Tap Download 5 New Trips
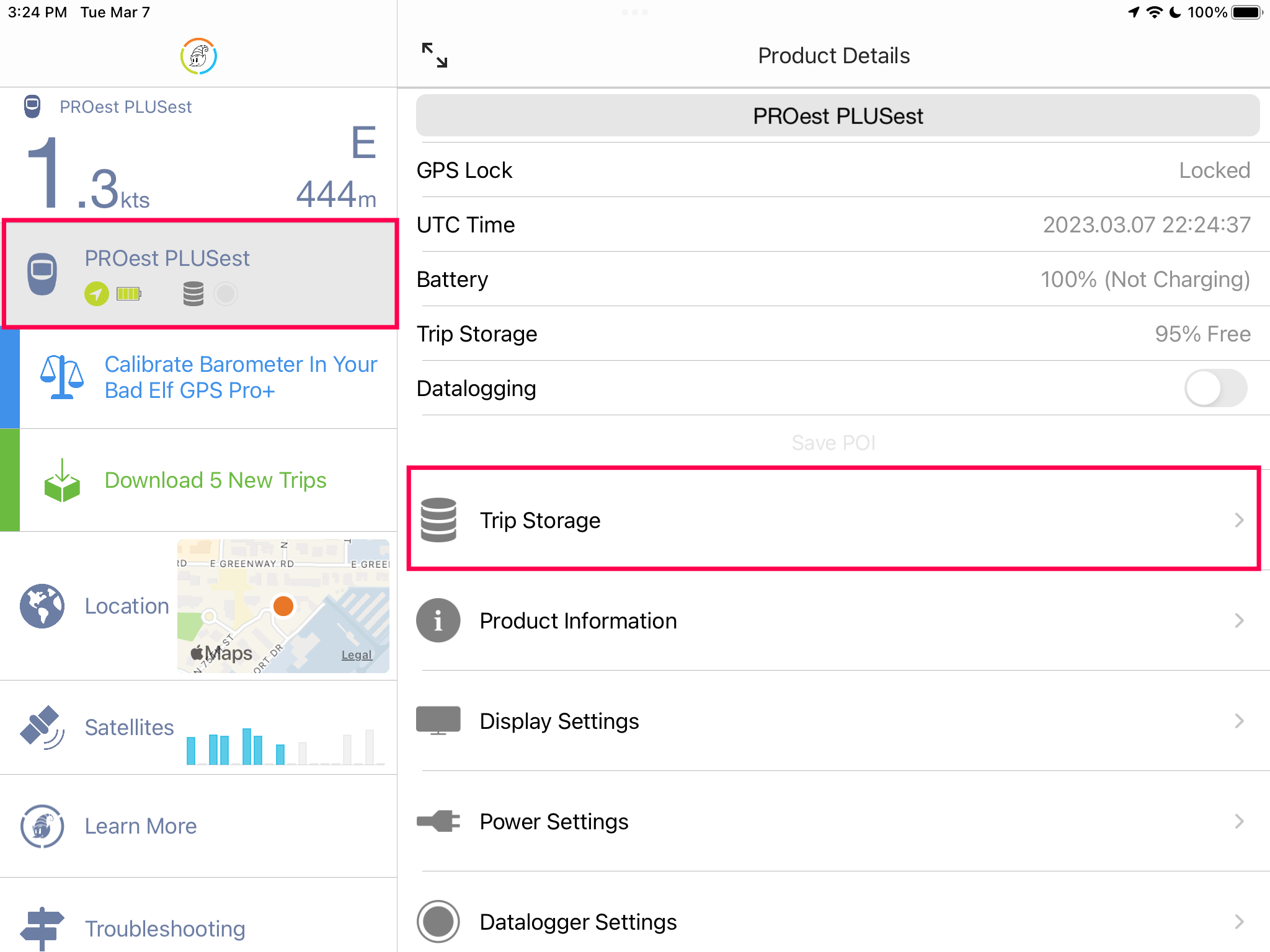Screen dimensions: 1270x952 click(x=215, y=480)
